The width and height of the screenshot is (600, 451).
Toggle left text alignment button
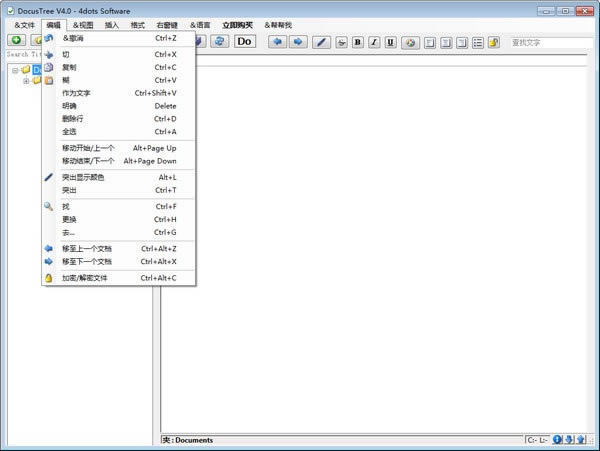pos(430,42)
